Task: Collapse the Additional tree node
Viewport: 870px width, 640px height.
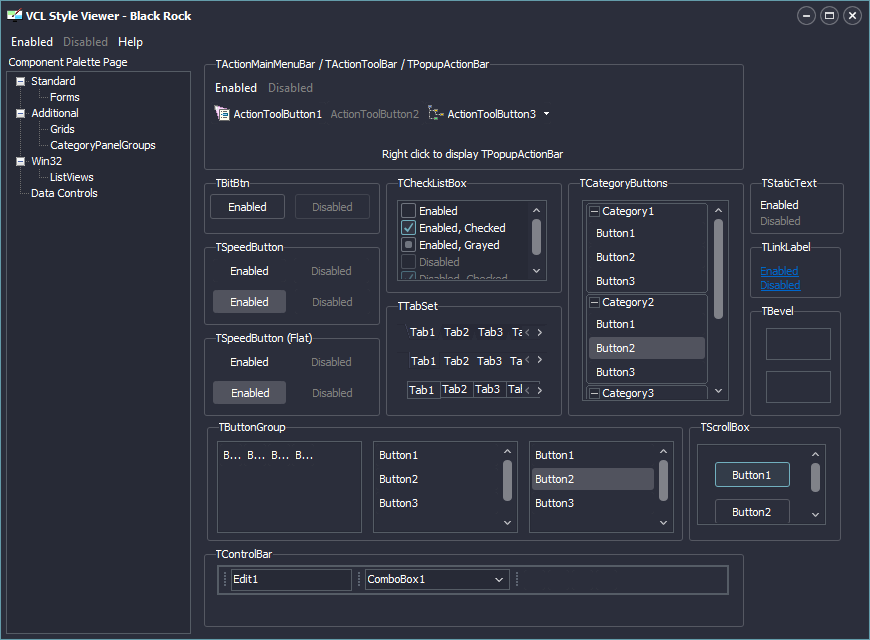Action: (x=21, y=113)
